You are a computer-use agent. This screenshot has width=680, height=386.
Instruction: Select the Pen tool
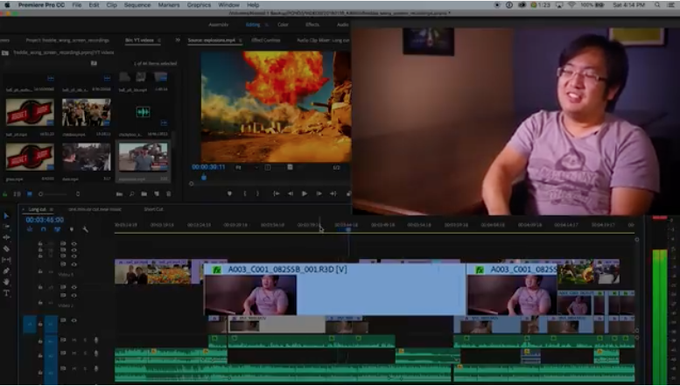pos(6,271)
